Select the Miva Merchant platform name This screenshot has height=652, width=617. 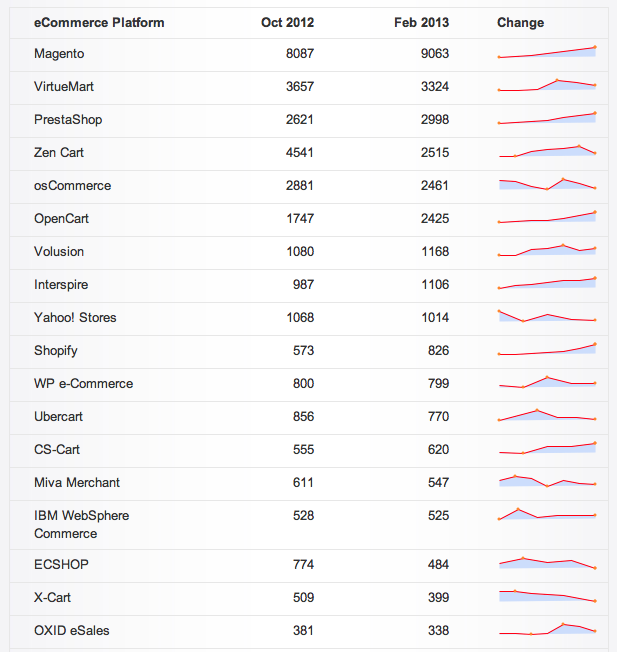pyautogui.click(x=77, y=482)
